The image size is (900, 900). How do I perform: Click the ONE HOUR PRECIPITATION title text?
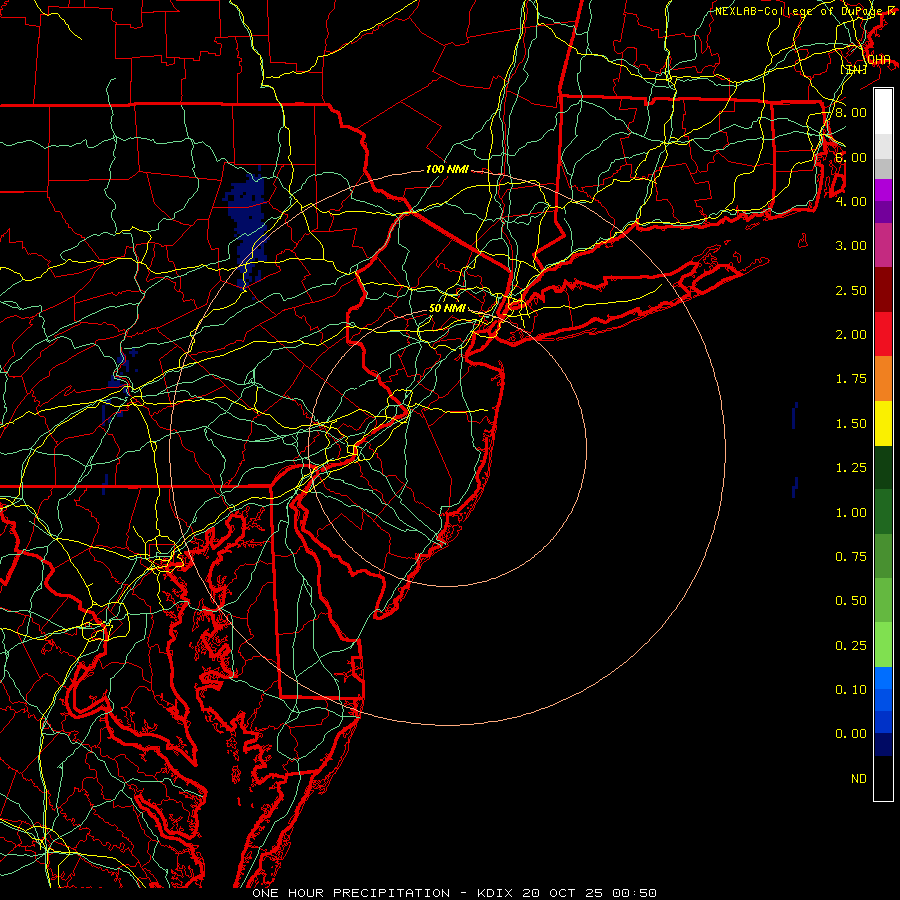(x=351, y=893)
